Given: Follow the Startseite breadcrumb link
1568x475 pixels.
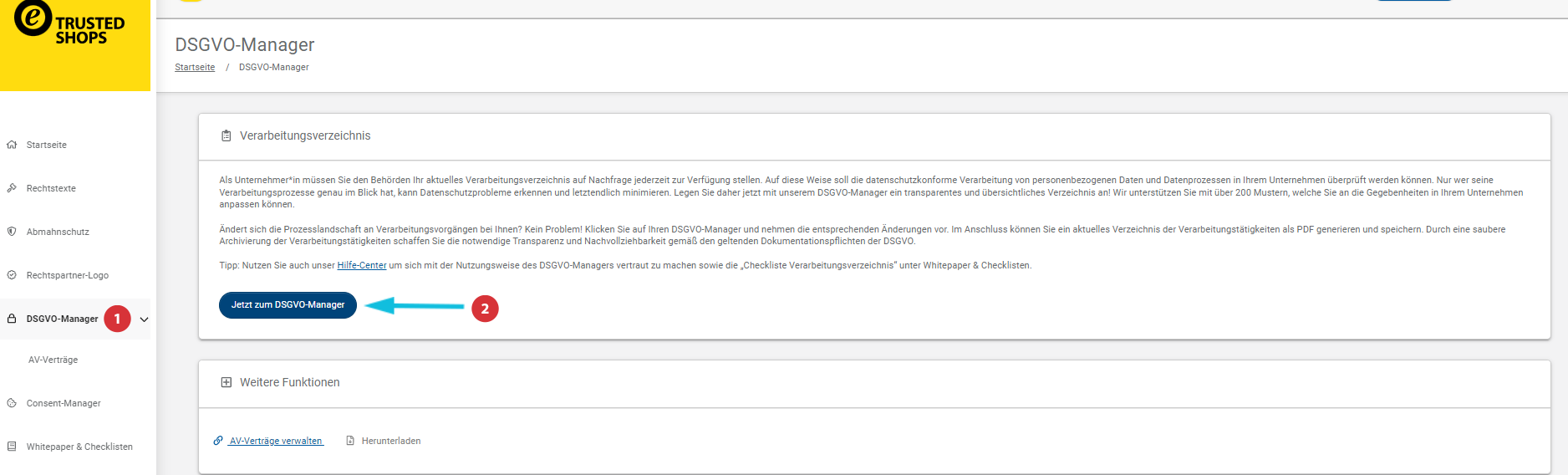Looking at the screenshot, I should (195, 67).
